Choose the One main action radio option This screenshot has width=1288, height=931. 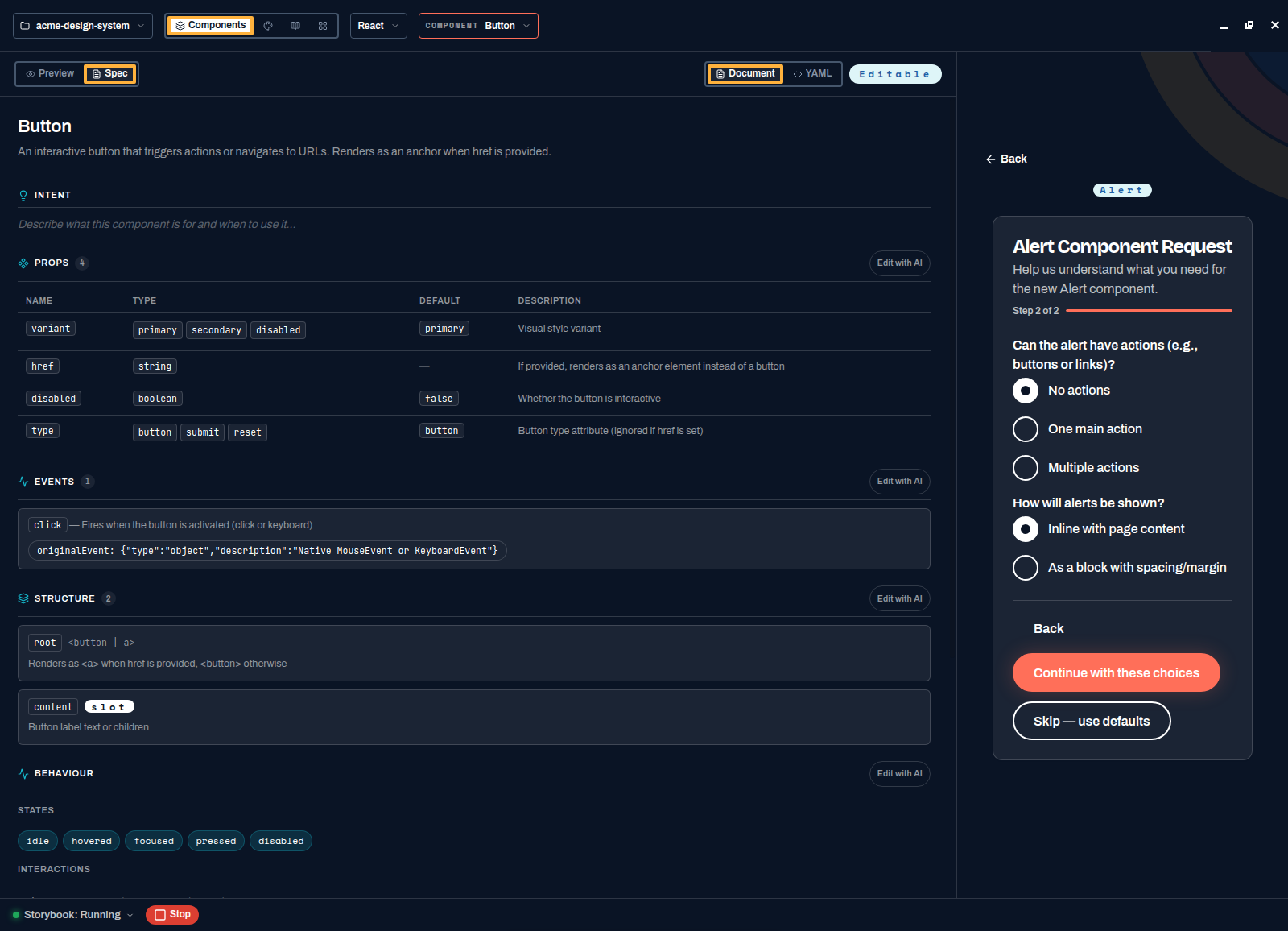click(x=1026, y=429)
